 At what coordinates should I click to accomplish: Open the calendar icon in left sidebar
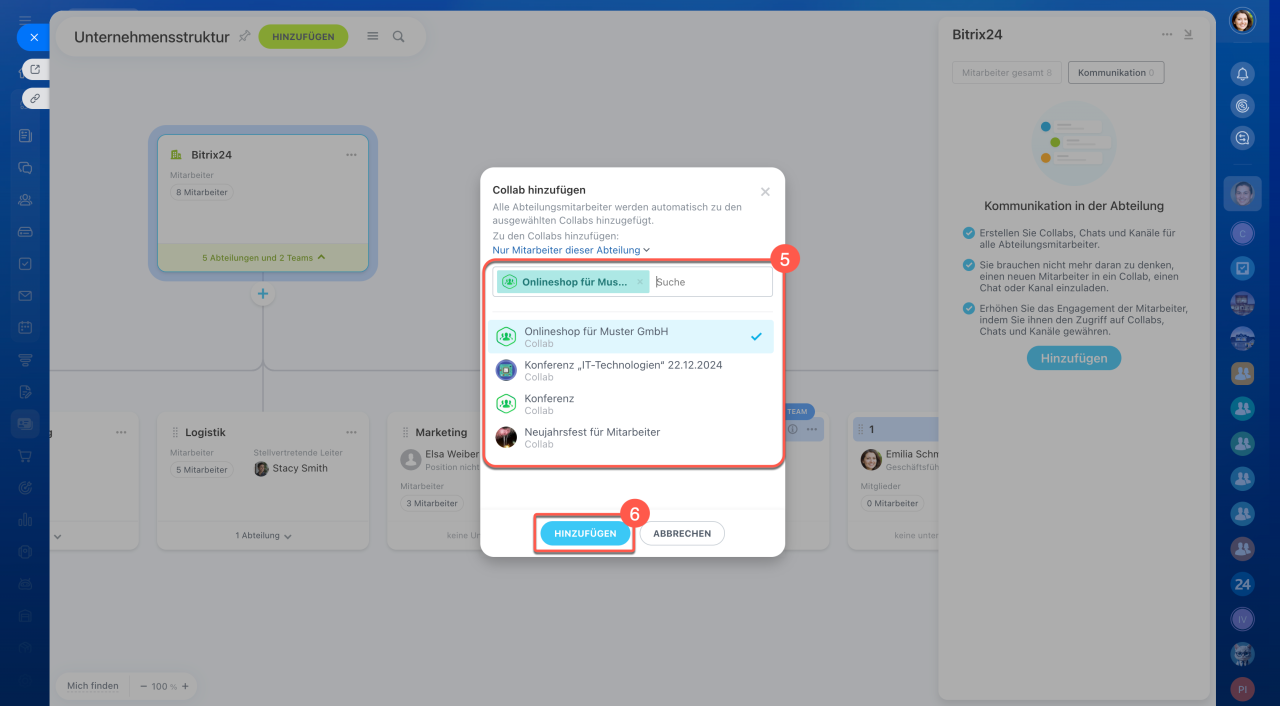[x=25, y=328]
